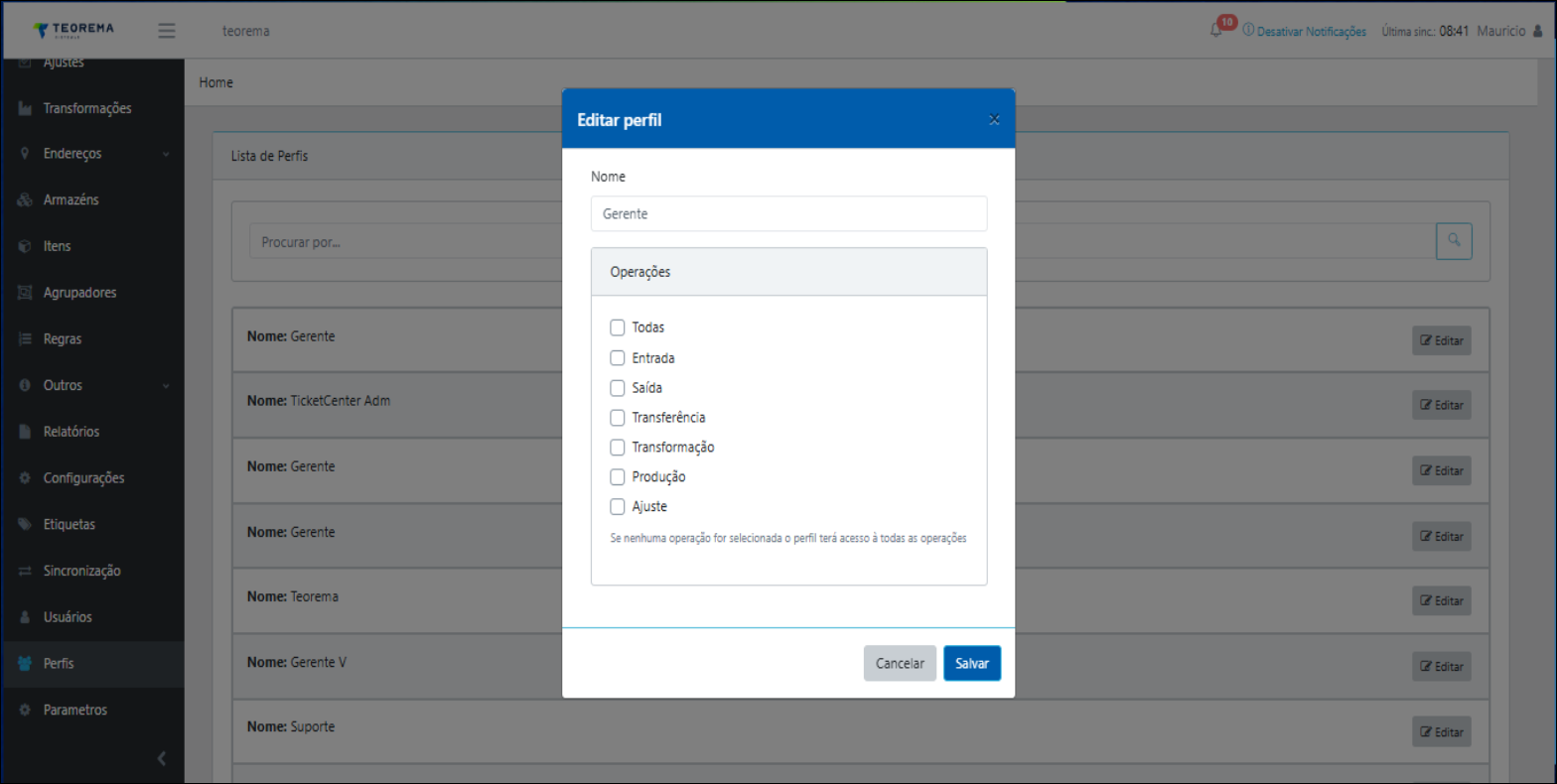Screen dimensions: 1557x784
Task: Click the Parametros gear icon
Action: [x=26, y=710]
